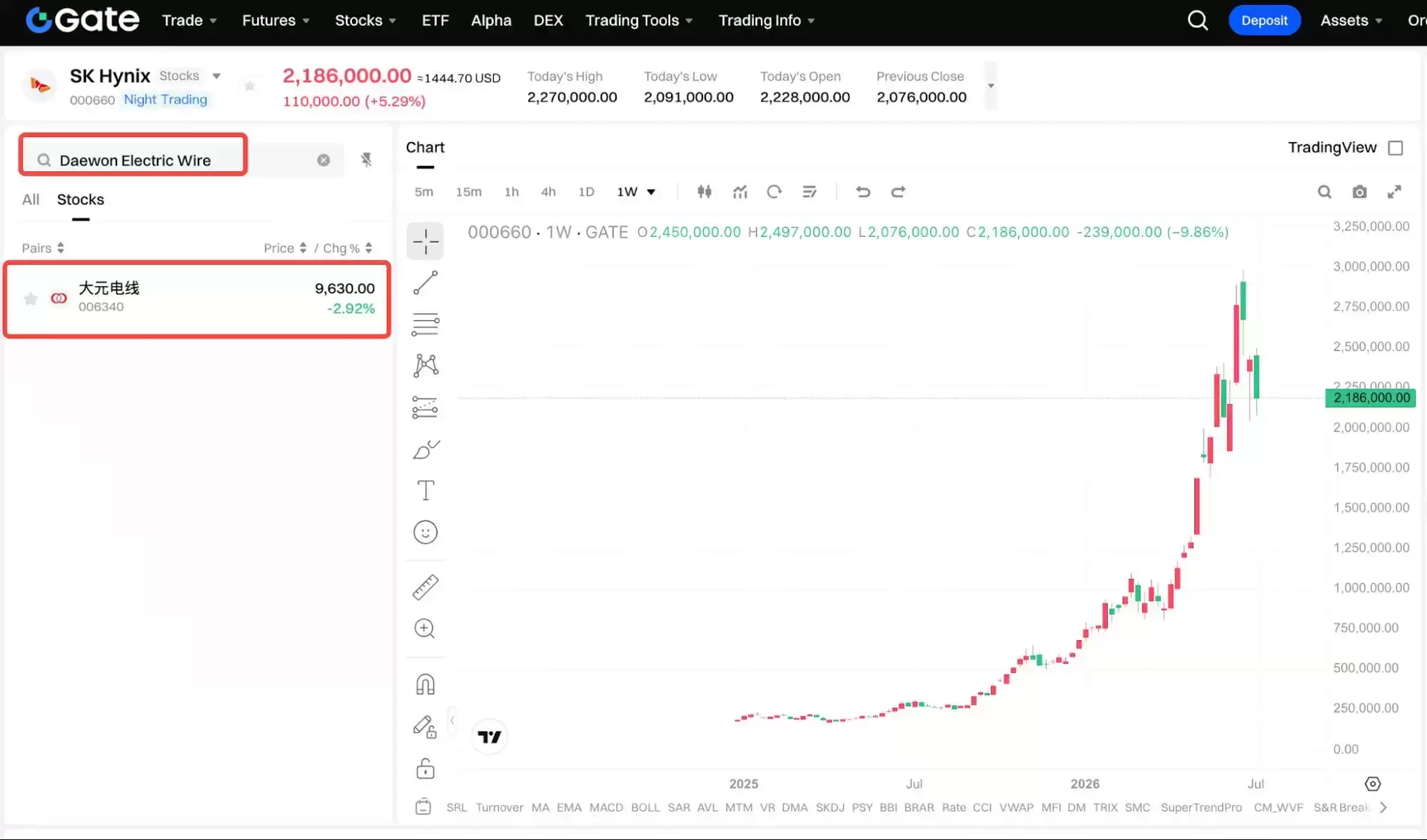Sort pairs list by Price

click(x=285, y=248)
